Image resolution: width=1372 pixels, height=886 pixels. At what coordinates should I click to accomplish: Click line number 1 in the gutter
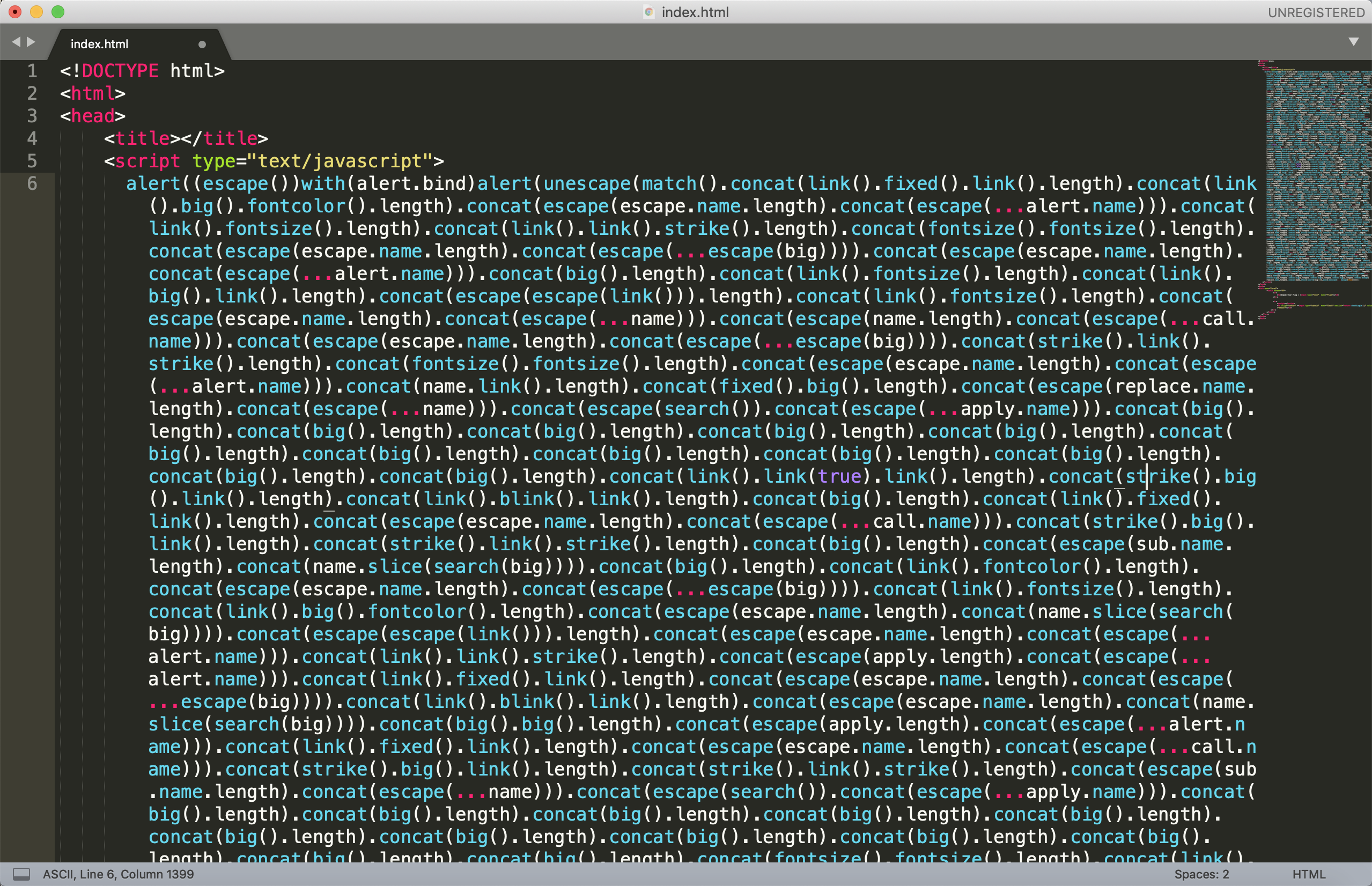point(32,71)
